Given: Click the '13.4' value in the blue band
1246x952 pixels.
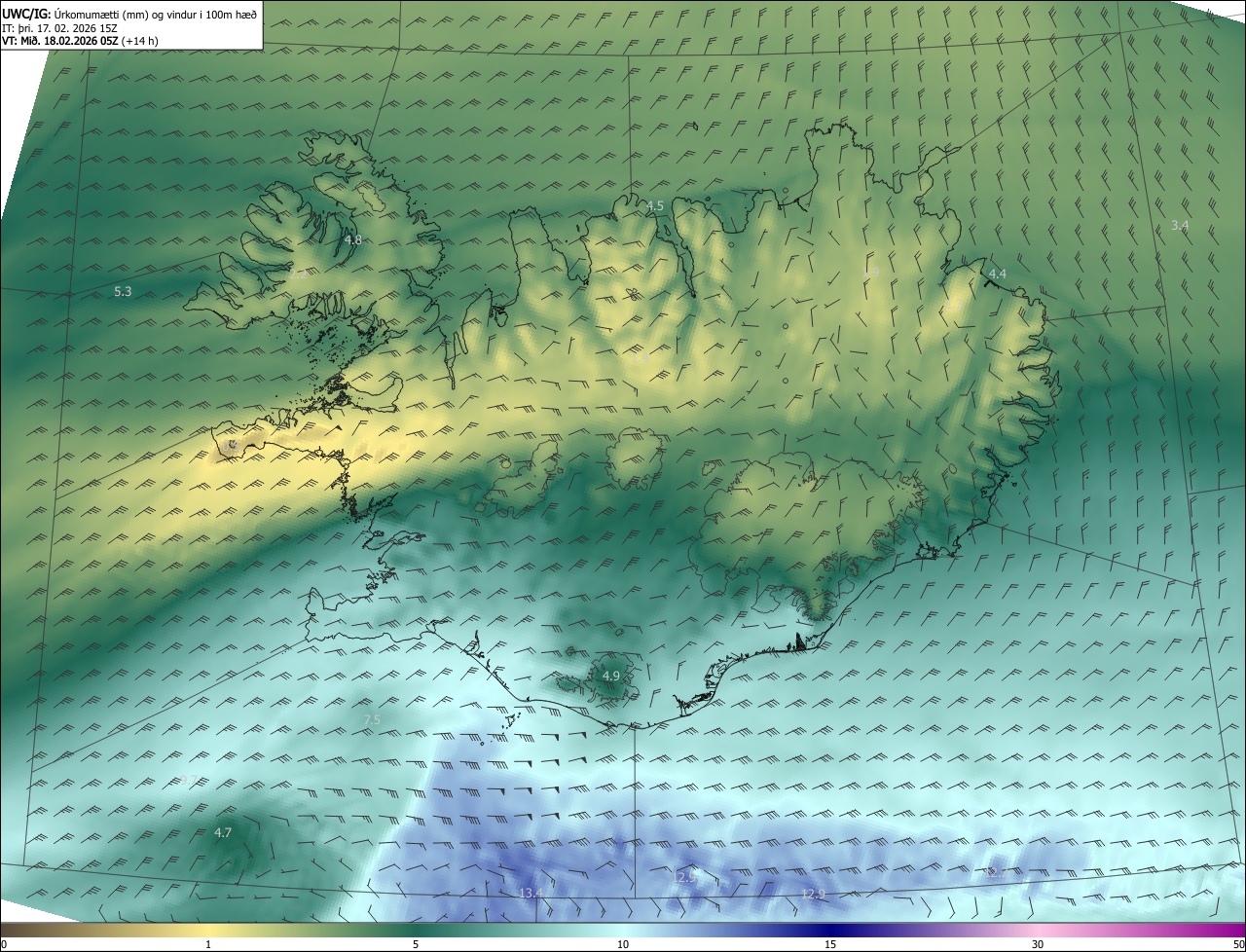Looking at the screenshot, I should pos(531,893).
